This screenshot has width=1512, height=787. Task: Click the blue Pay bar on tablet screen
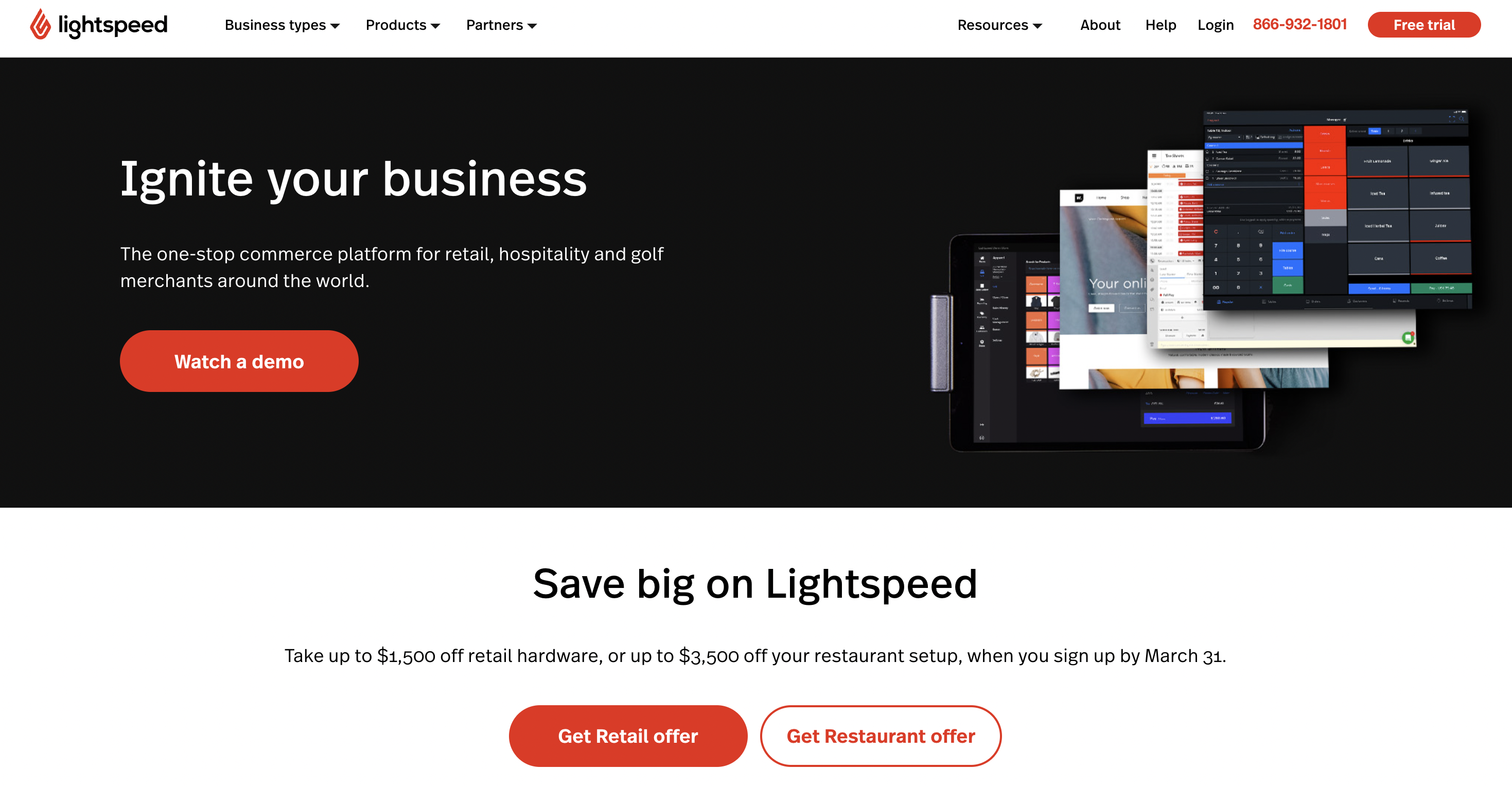click(x=1187, y=418)
